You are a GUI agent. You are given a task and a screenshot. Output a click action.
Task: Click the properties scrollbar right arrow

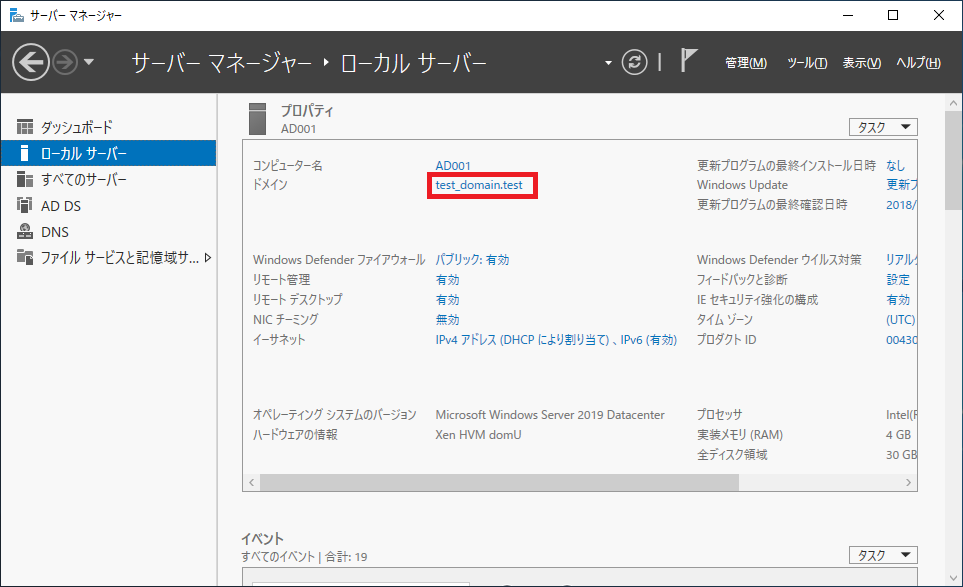pos(908,483)
